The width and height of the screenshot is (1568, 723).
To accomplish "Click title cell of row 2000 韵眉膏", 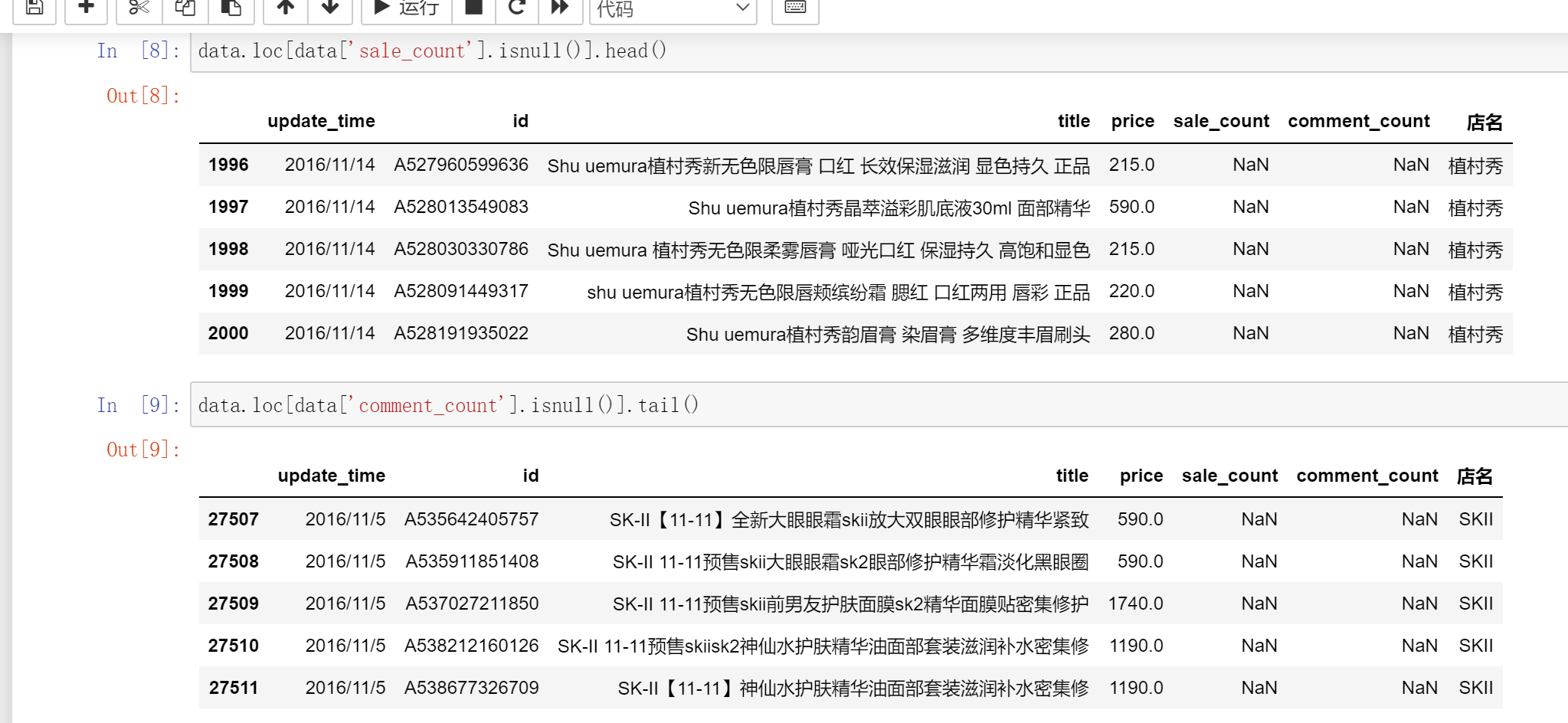I will [888, 335].
